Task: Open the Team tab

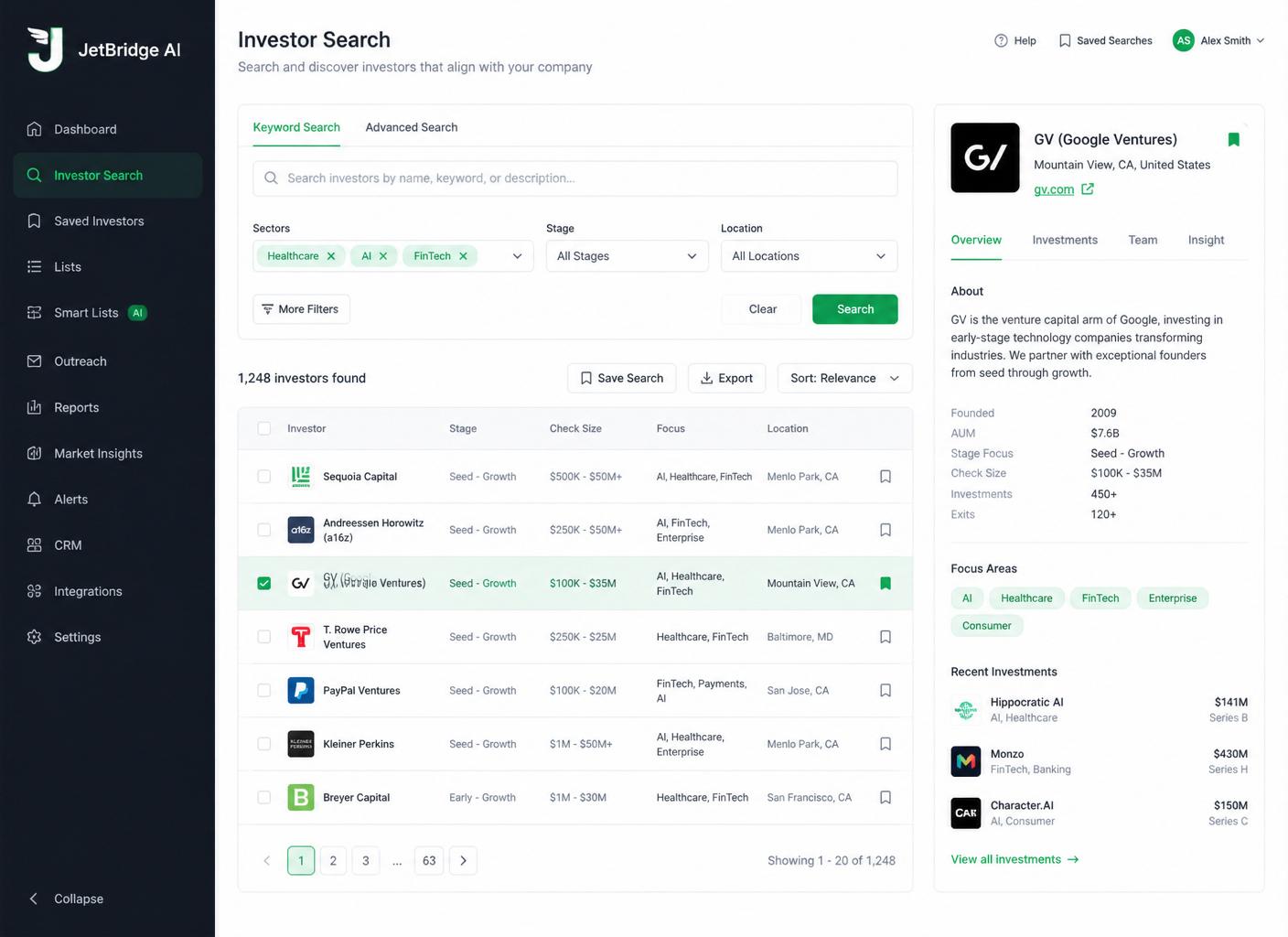Action: [1143, 240]
